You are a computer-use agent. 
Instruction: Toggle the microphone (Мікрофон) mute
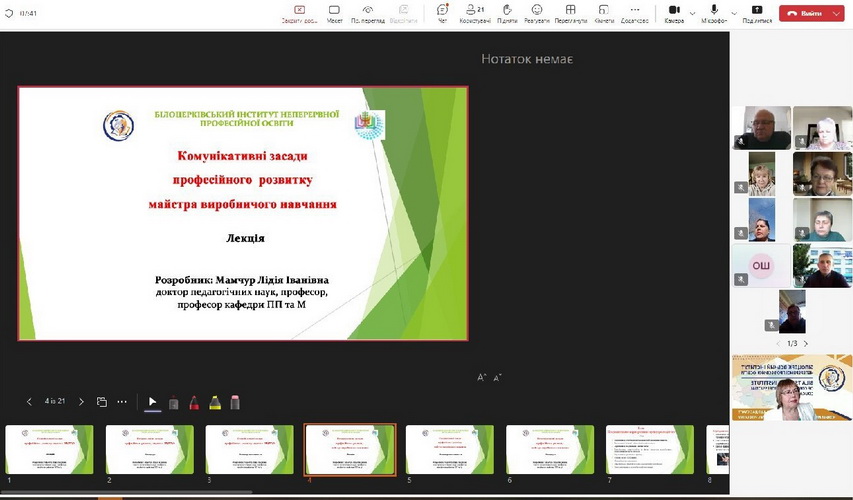pyautogui.click(x=713, y=11)
